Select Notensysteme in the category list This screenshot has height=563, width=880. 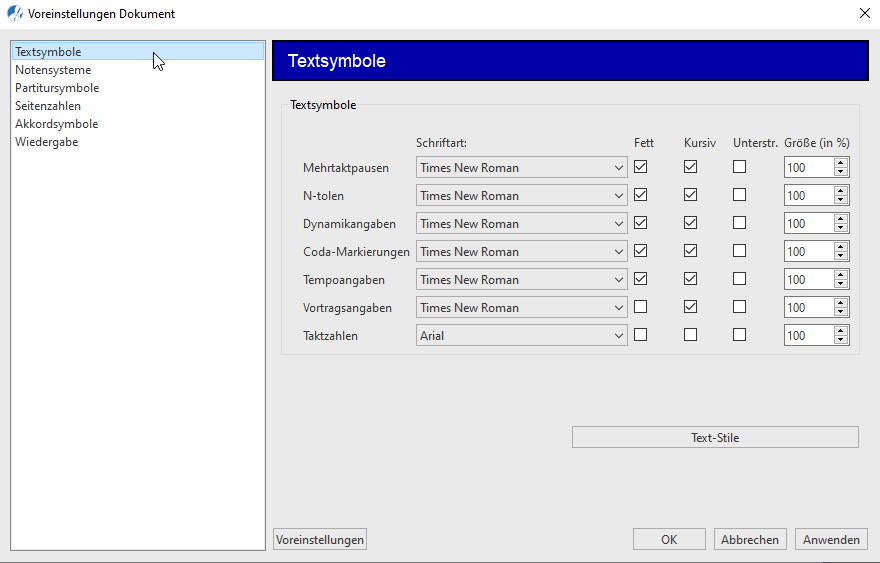pyautogui.click(x=53, y=70)
